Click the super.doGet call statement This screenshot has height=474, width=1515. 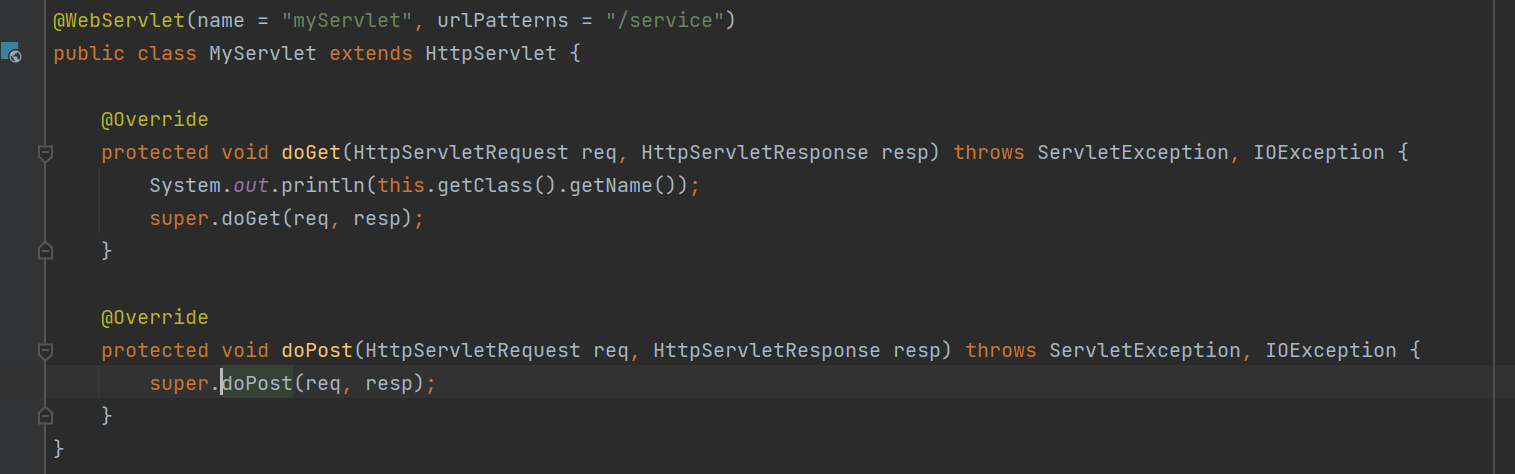287,219
